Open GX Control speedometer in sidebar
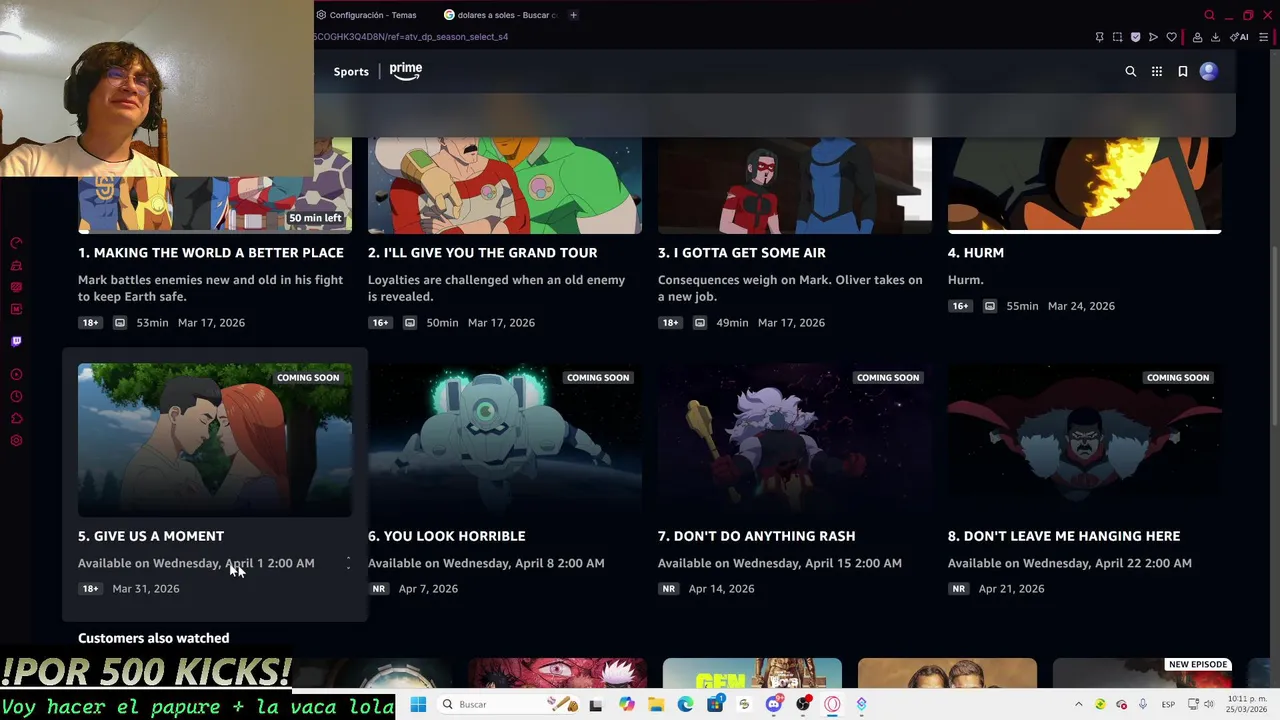 pyautogui.click(x=16, y=243)
